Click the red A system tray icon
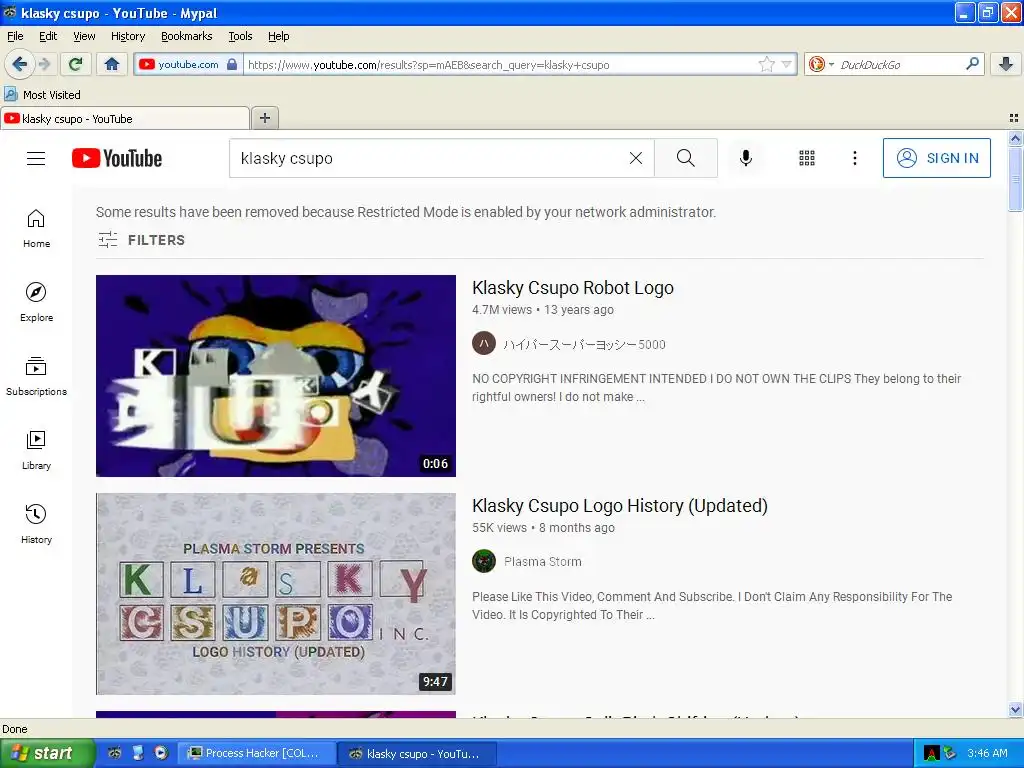The height and width of the screenshot is (768, 1024). tap(931, 753)
